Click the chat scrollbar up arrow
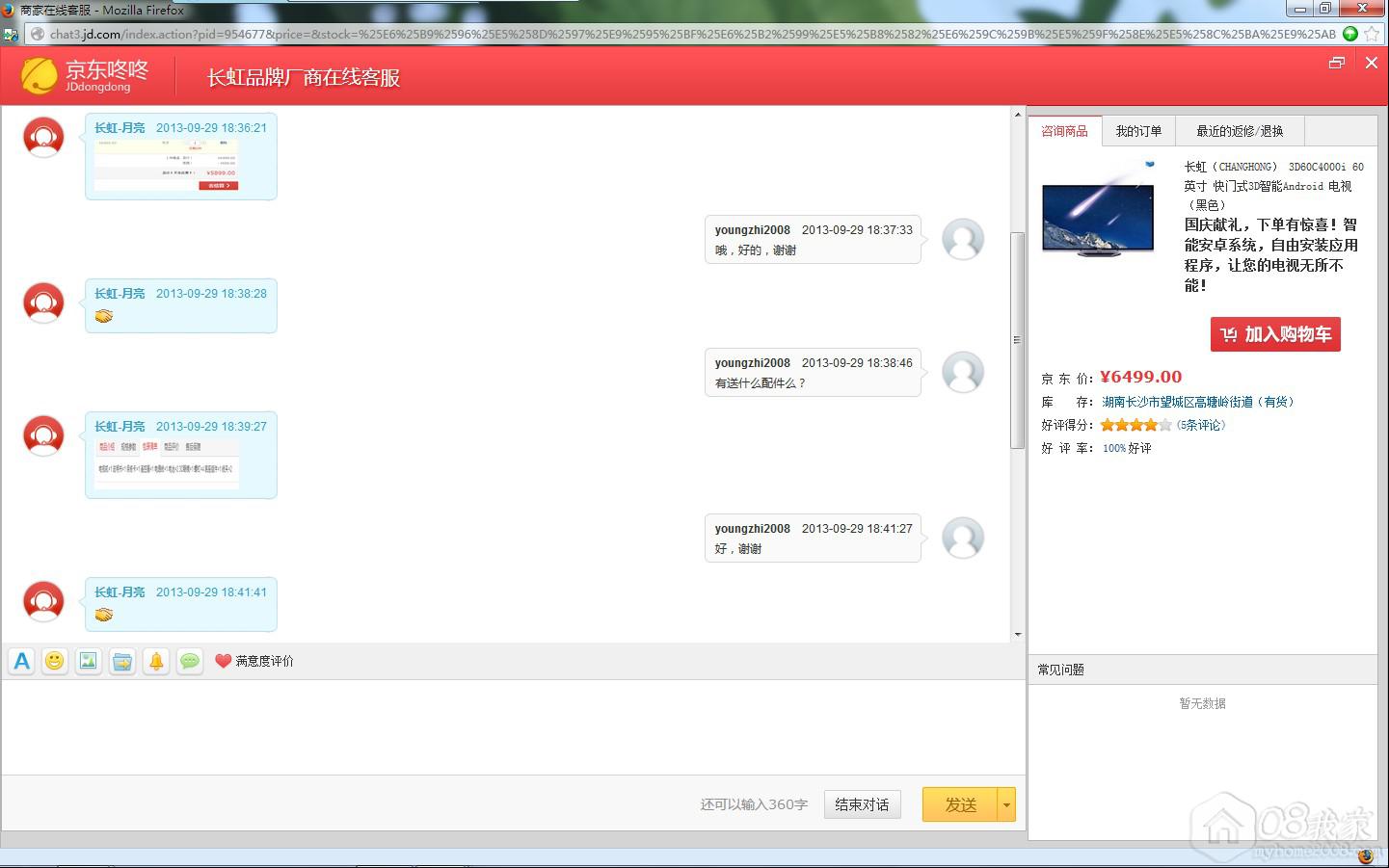The width and height of the screenshot is (1389, 868). pyautogui.click(x=1018, y=115)
